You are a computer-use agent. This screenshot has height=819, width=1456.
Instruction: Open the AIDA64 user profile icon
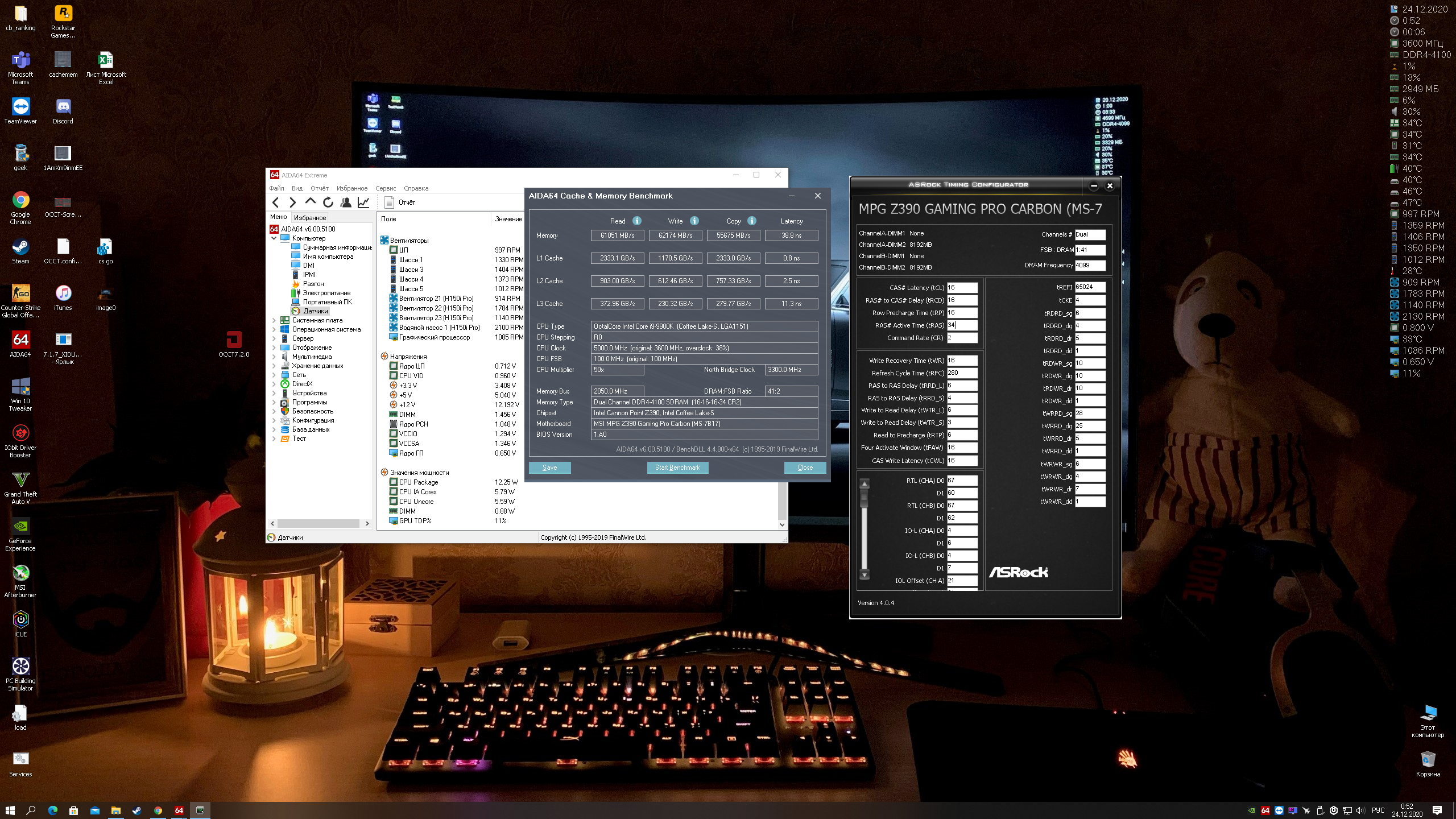click(346, 202)
